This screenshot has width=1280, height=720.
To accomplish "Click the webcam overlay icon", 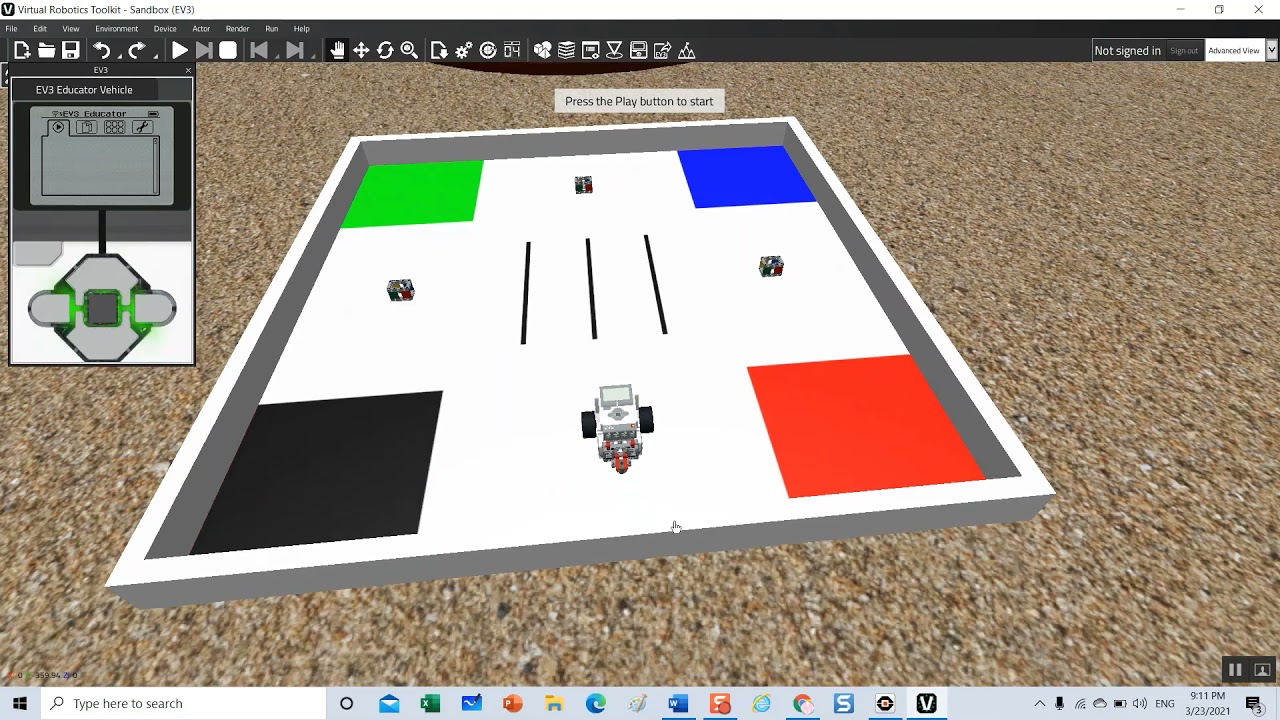I will click(1262, 670).
